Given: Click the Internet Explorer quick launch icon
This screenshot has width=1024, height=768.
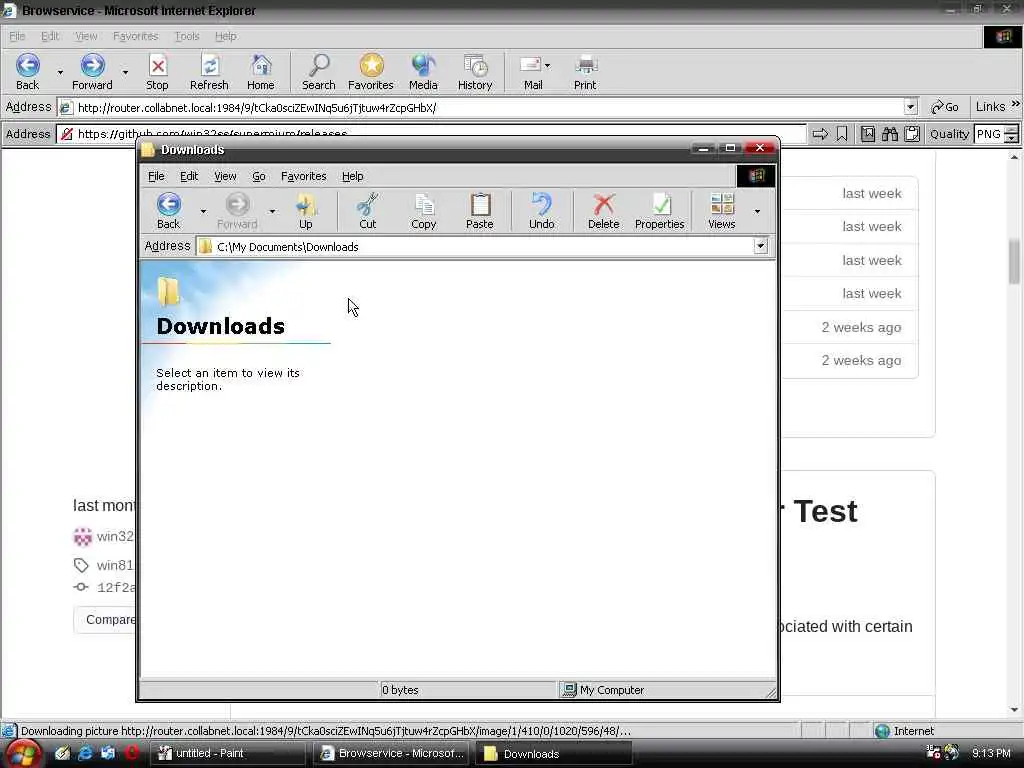Looking at the screenshot, I should coord(85,753).
